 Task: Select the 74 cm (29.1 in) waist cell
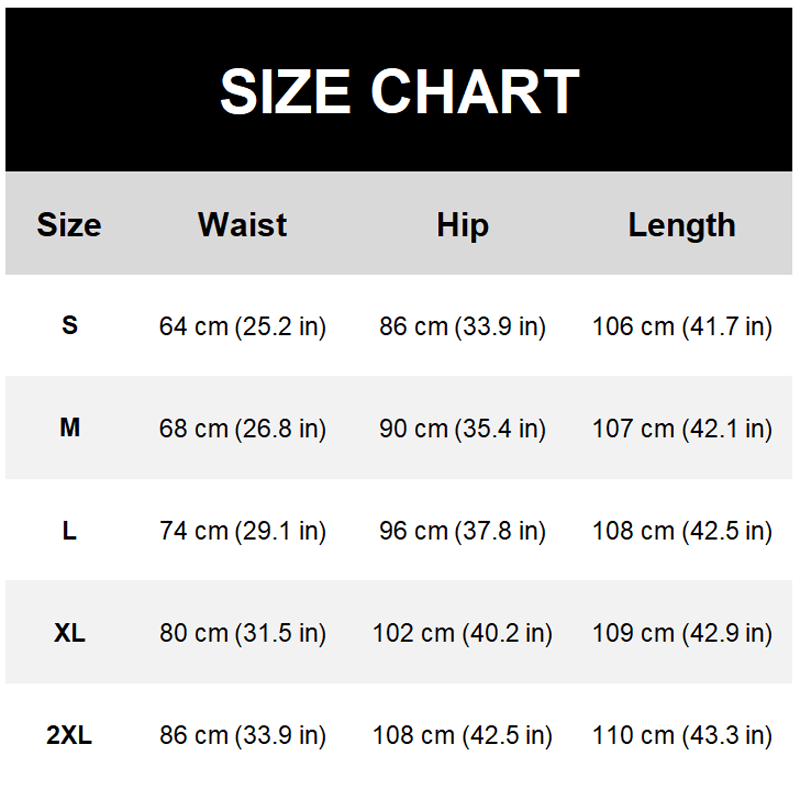point(242,531)
